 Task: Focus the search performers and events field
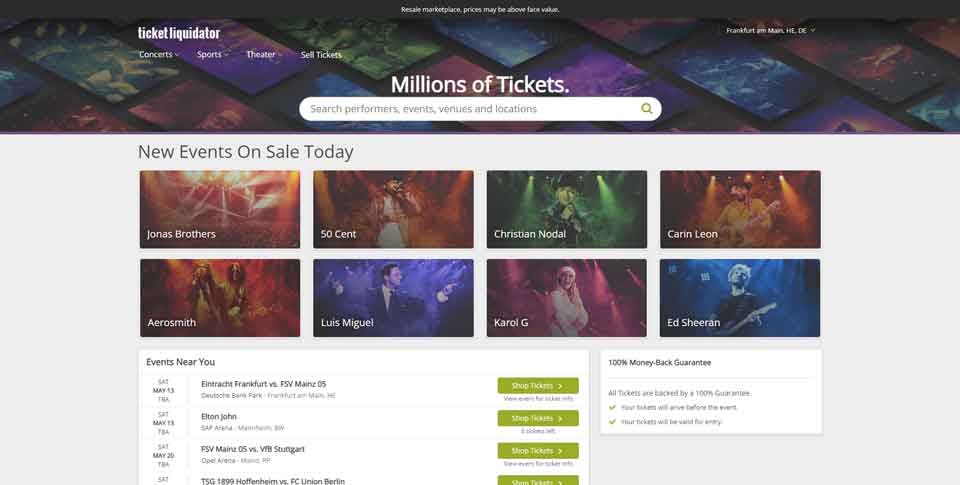coord(480,108)
